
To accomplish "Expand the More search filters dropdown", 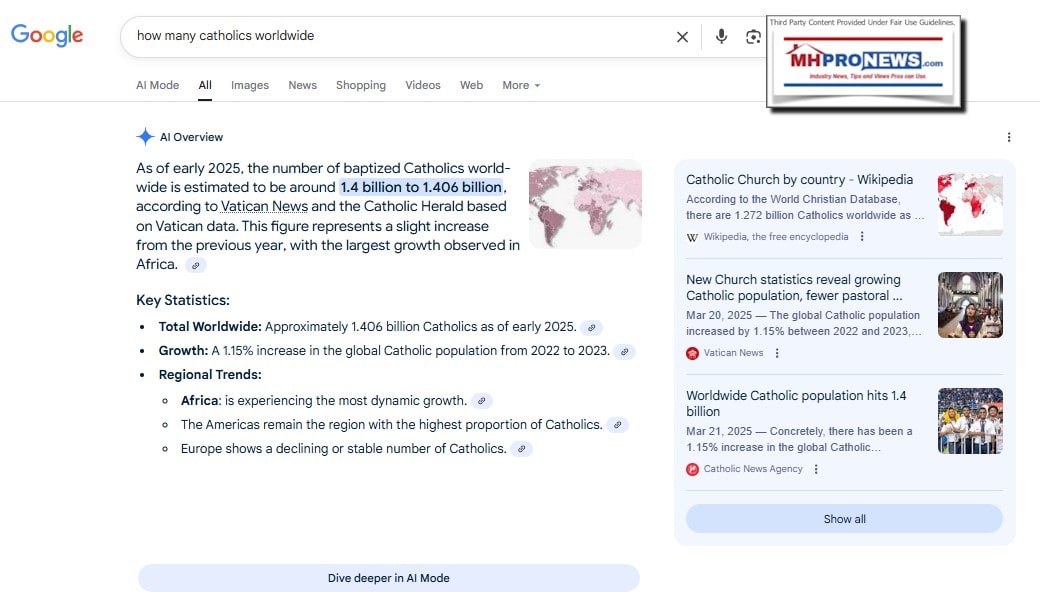I will (520, 85).
